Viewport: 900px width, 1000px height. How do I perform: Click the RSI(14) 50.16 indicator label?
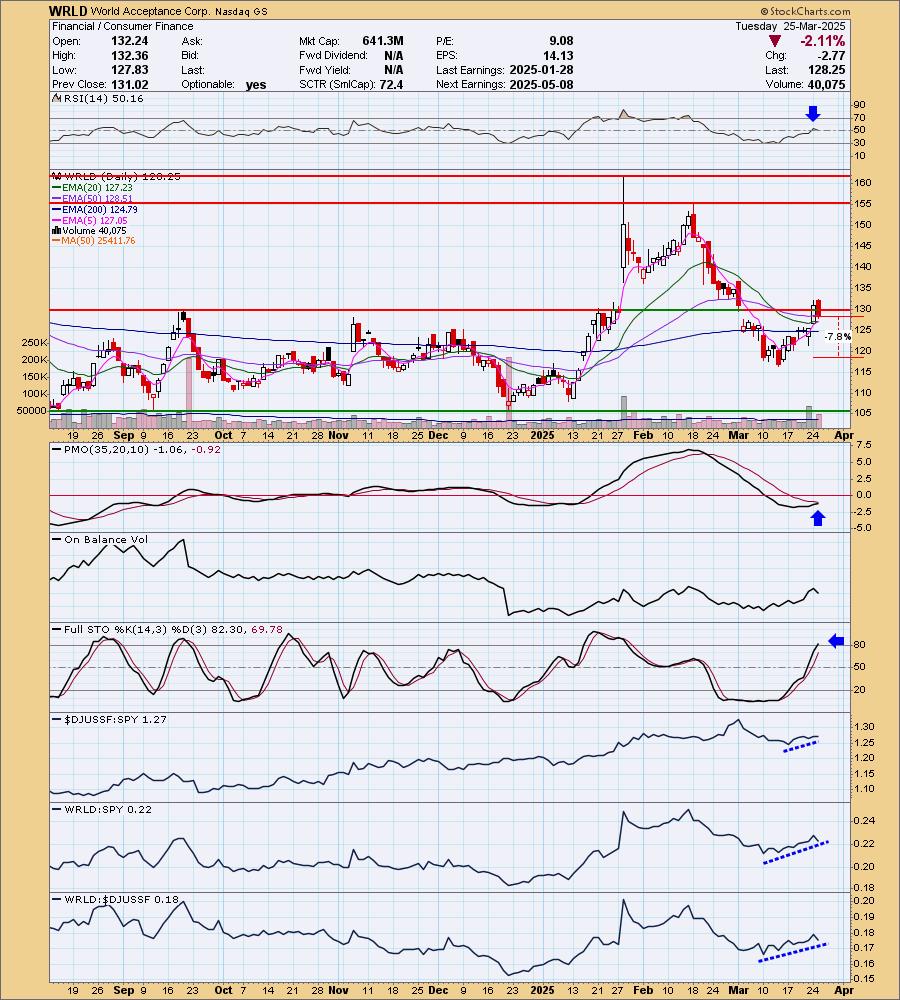(x=103, y=98)
